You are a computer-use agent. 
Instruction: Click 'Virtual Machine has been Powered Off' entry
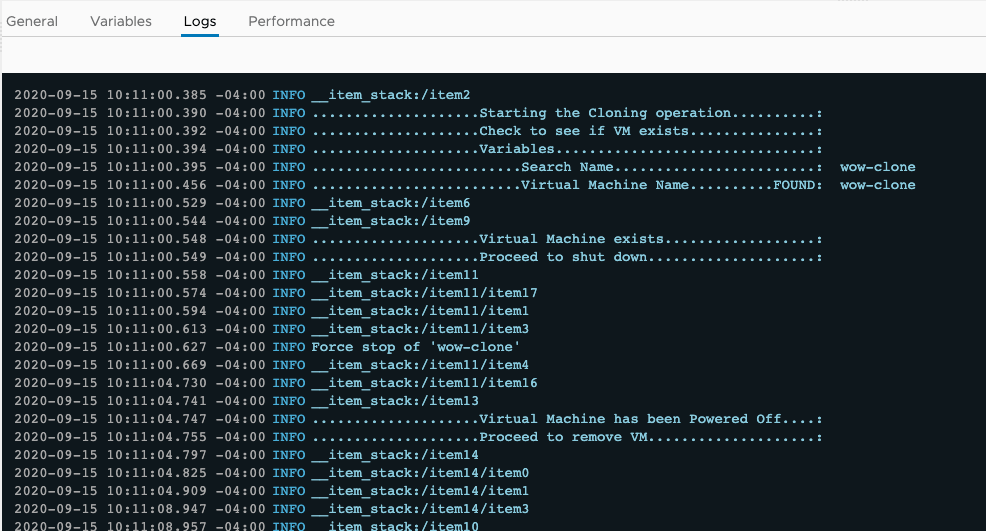pyautogui.click(x=567, y=419)
